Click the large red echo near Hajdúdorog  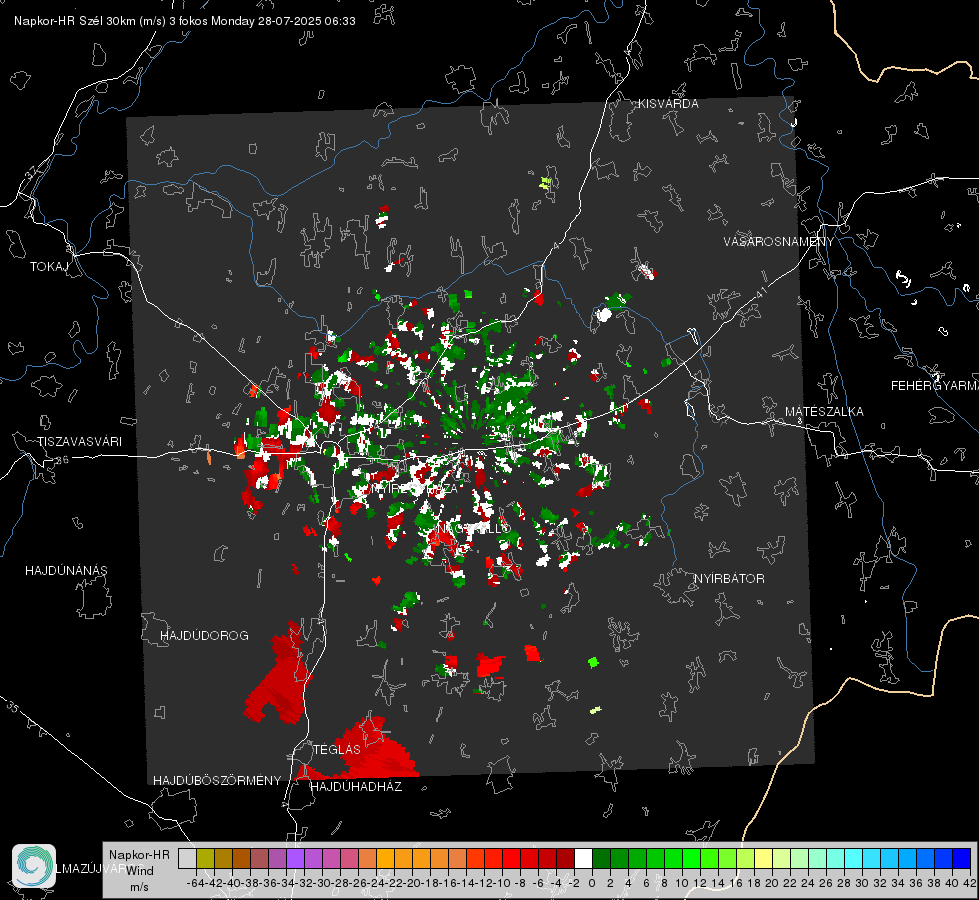click(280, 678)
